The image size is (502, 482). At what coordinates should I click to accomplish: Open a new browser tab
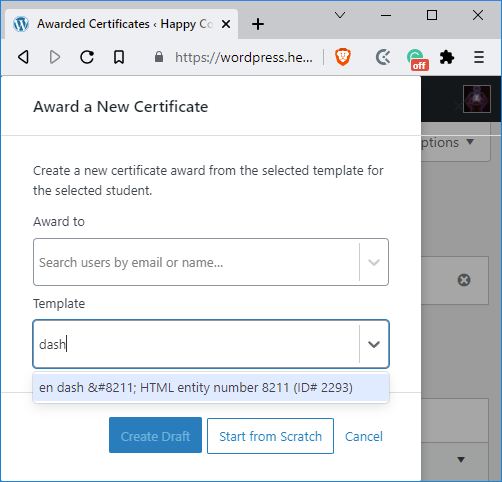pyautogui.click(x=258, y=24)
